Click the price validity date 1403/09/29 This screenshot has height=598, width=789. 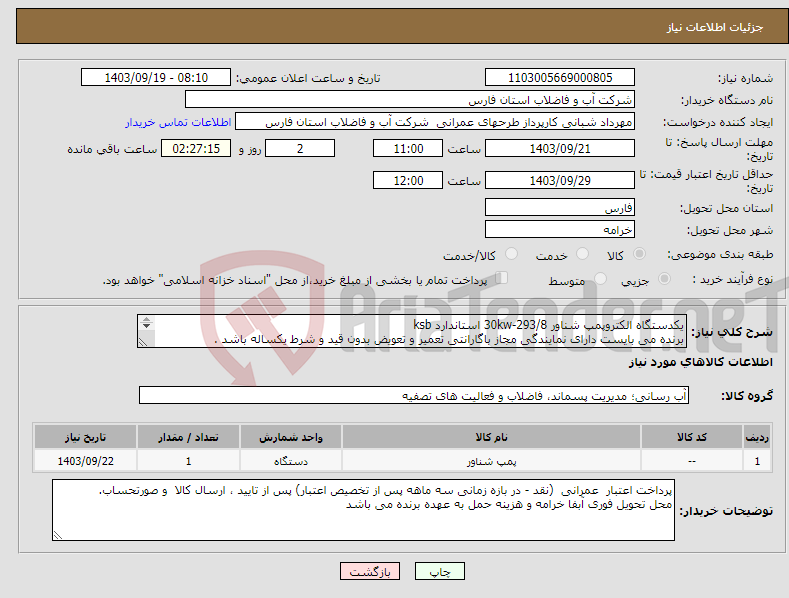coord(560,180)
